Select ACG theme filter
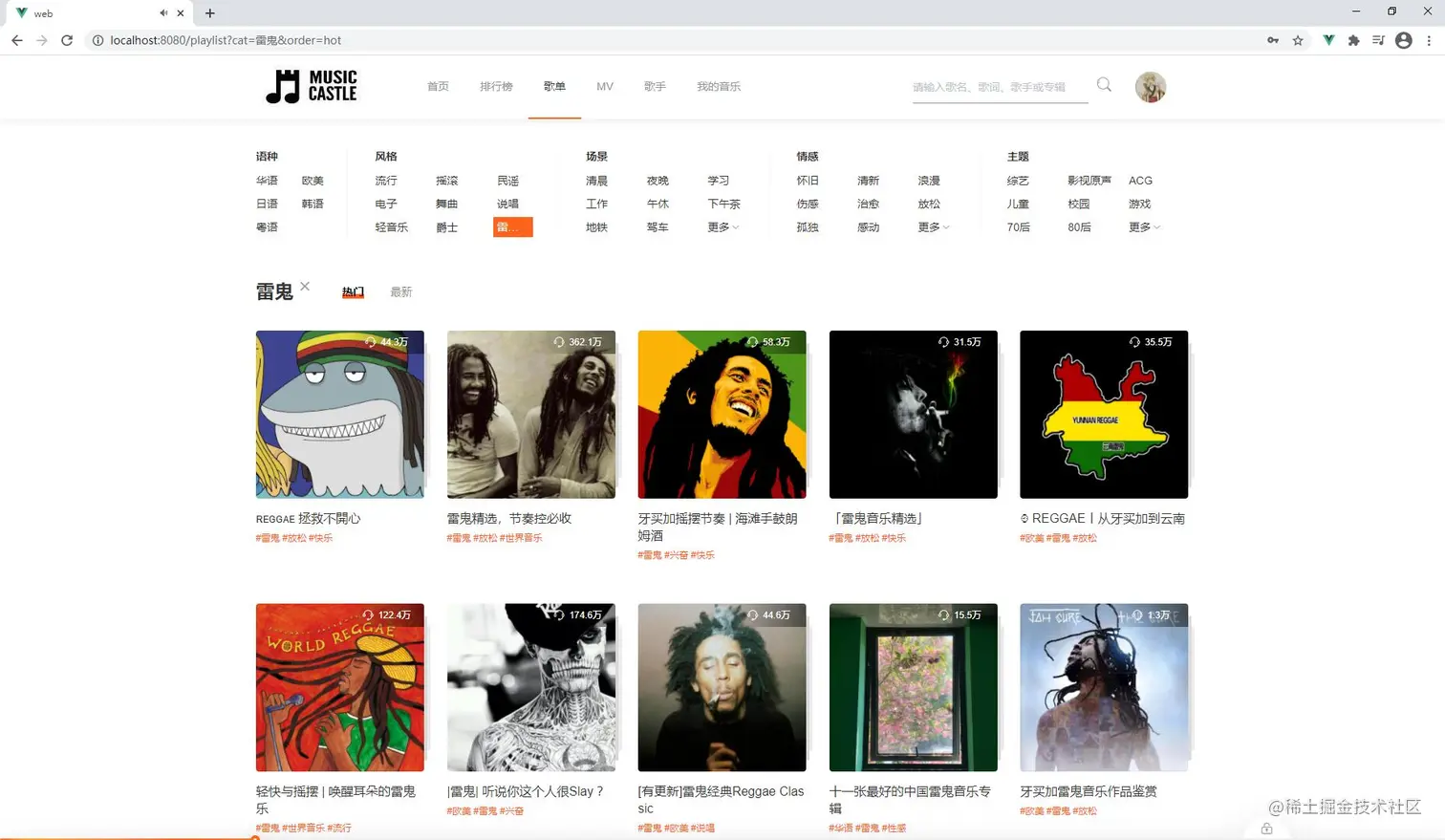 point(1140,181)
